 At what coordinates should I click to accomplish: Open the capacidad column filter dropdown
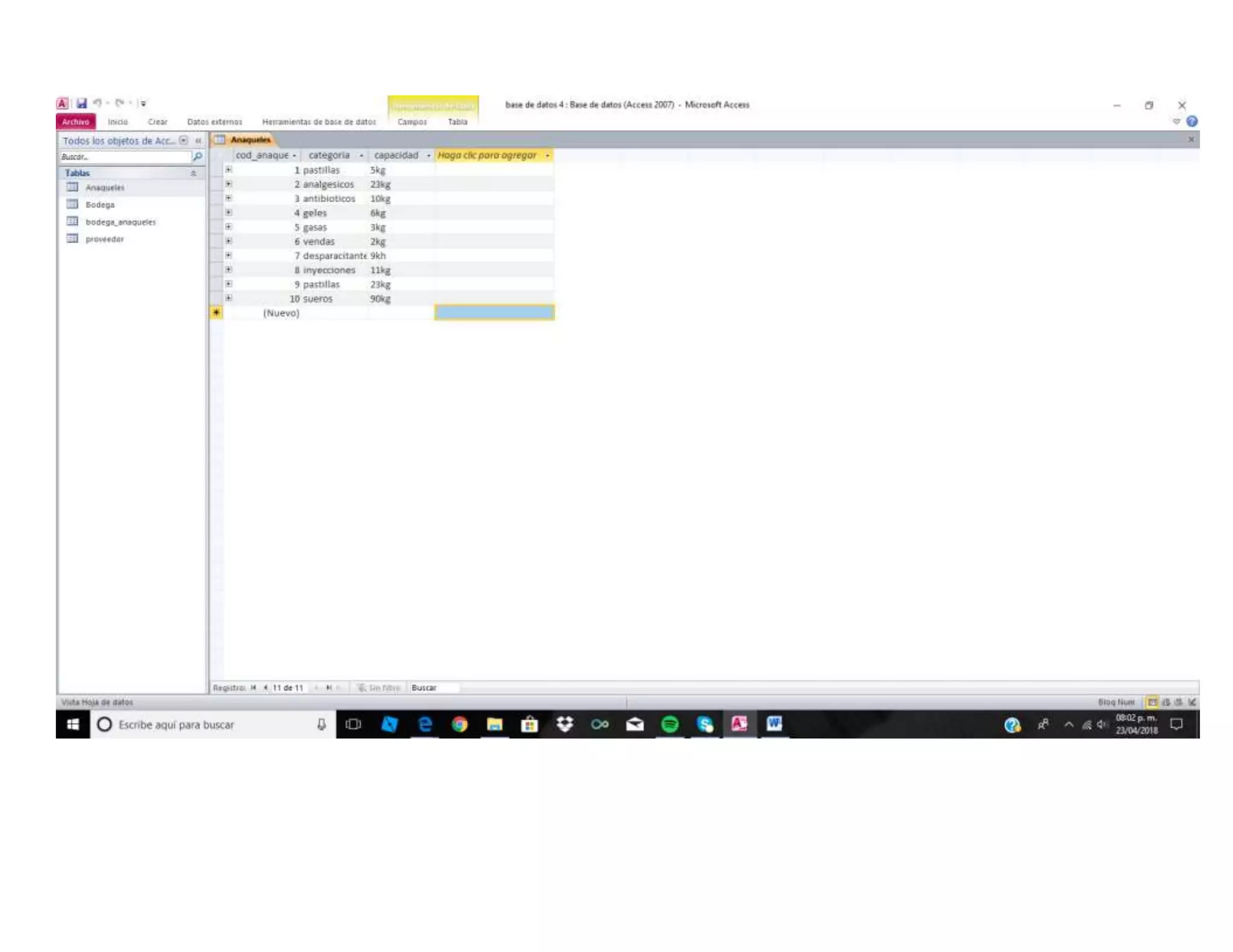pyautogui.click(x=428, y=156)
